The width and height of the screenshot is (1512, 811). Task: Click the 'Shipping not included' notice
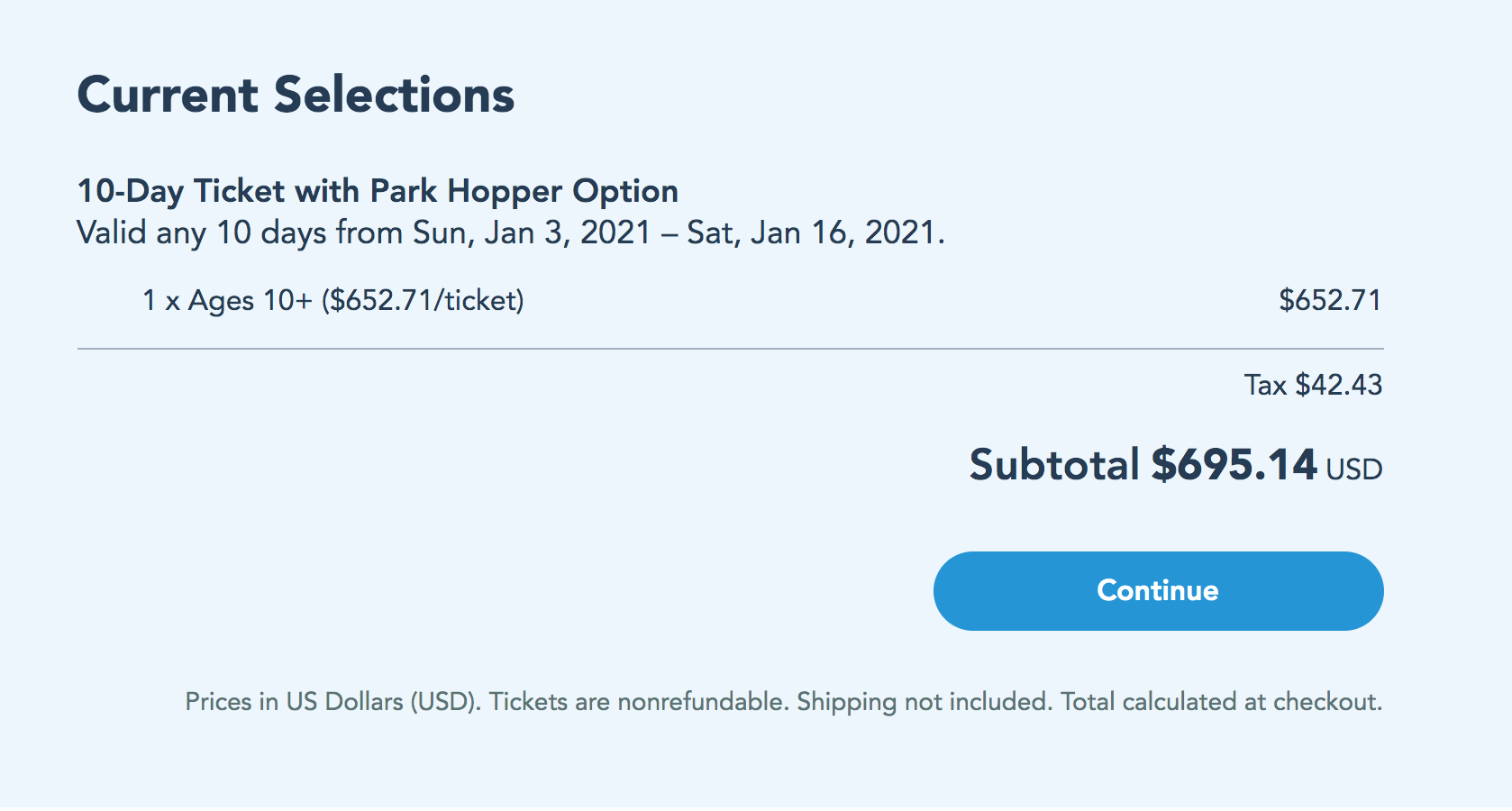tap(924, 702)
